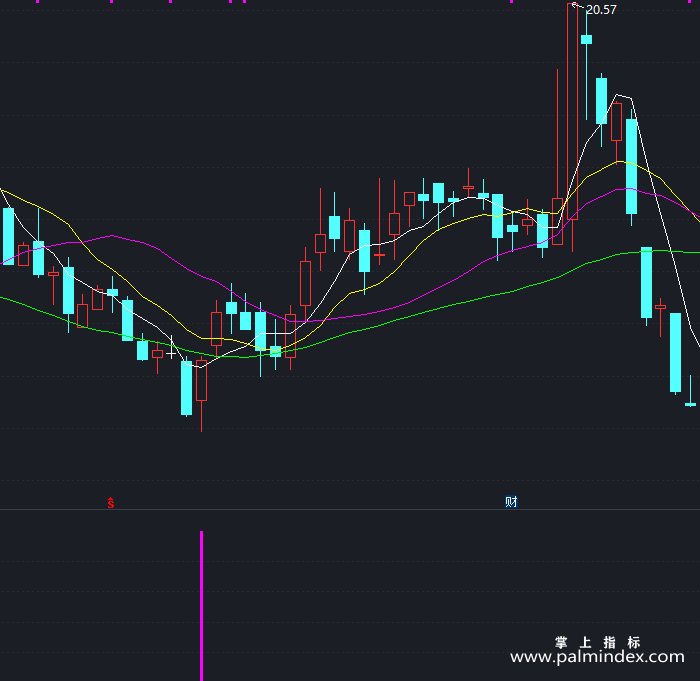The image size is (700, 681).
Task: Select the 20.57 high price label
Action: 601,10
